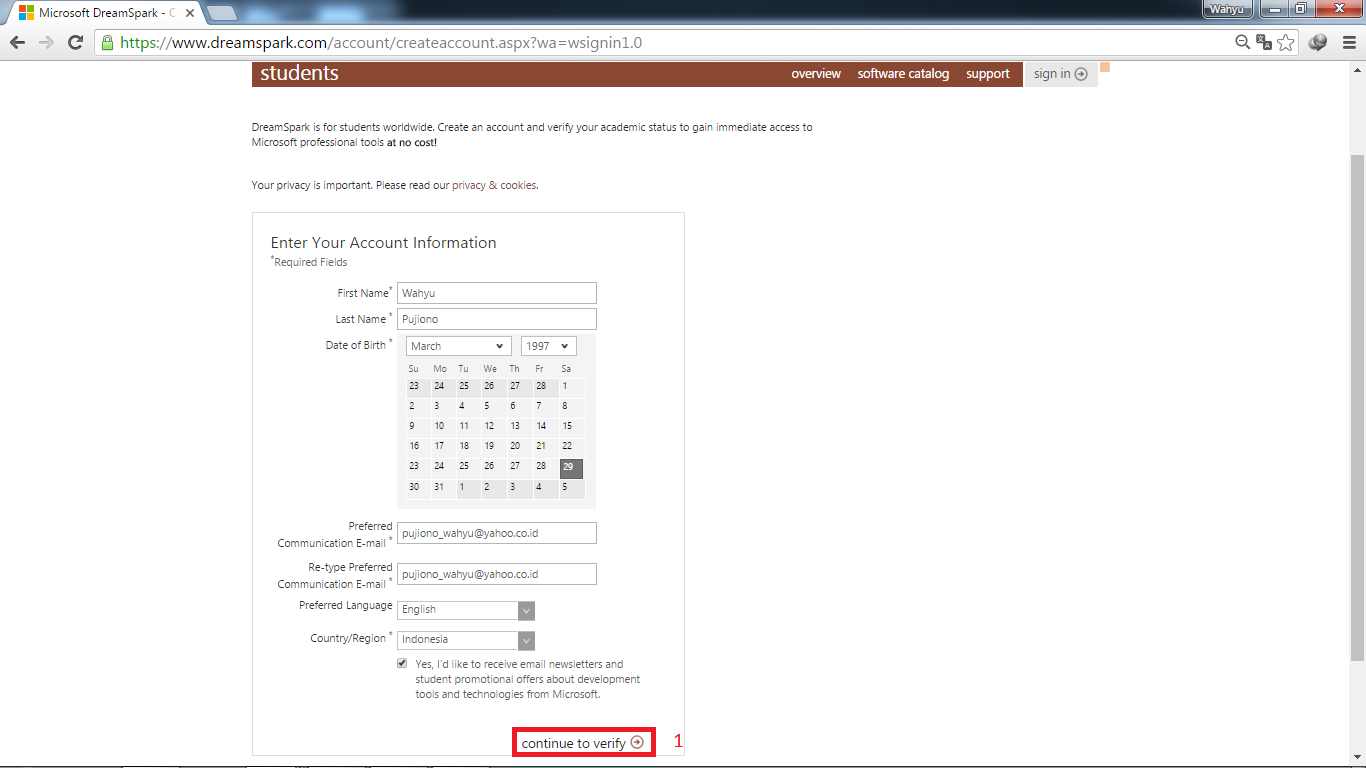Viewport: 1366px width, 768px height.
Task: Click the address bar URL
Action: (x=381, y=42)
